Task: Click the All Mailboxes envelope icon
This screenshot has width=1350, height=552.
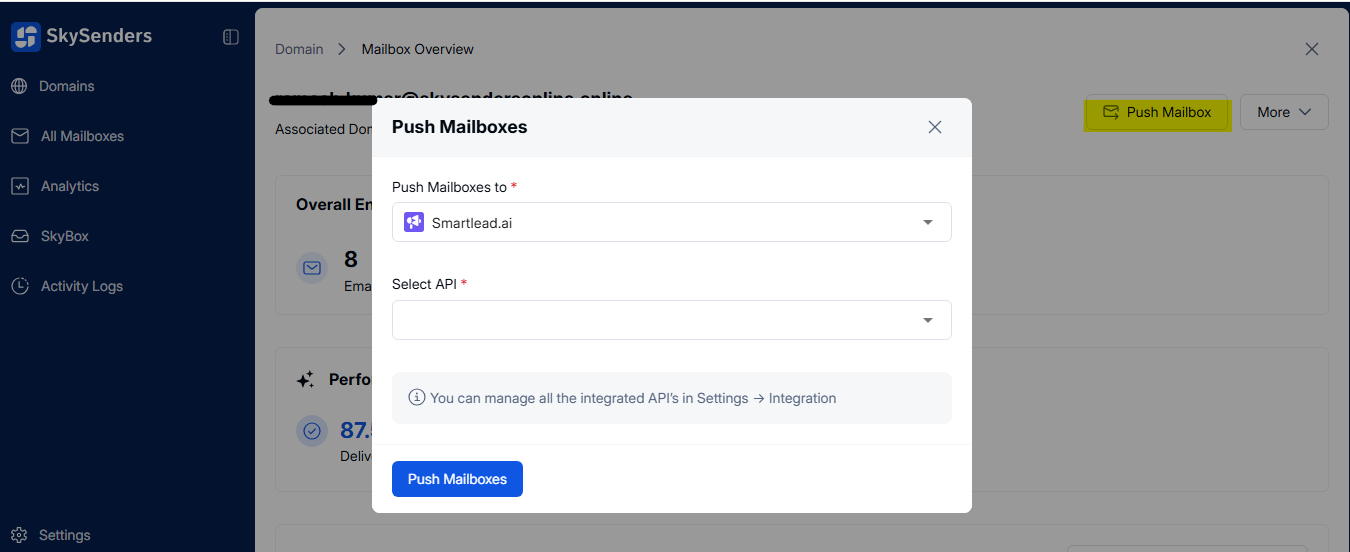Action: [x=20, y=136]
